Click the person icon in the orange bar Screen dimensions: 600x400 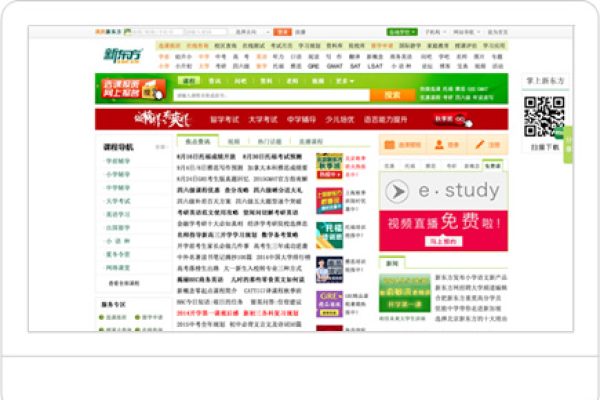pyautogui.click(x=441, y=145)
